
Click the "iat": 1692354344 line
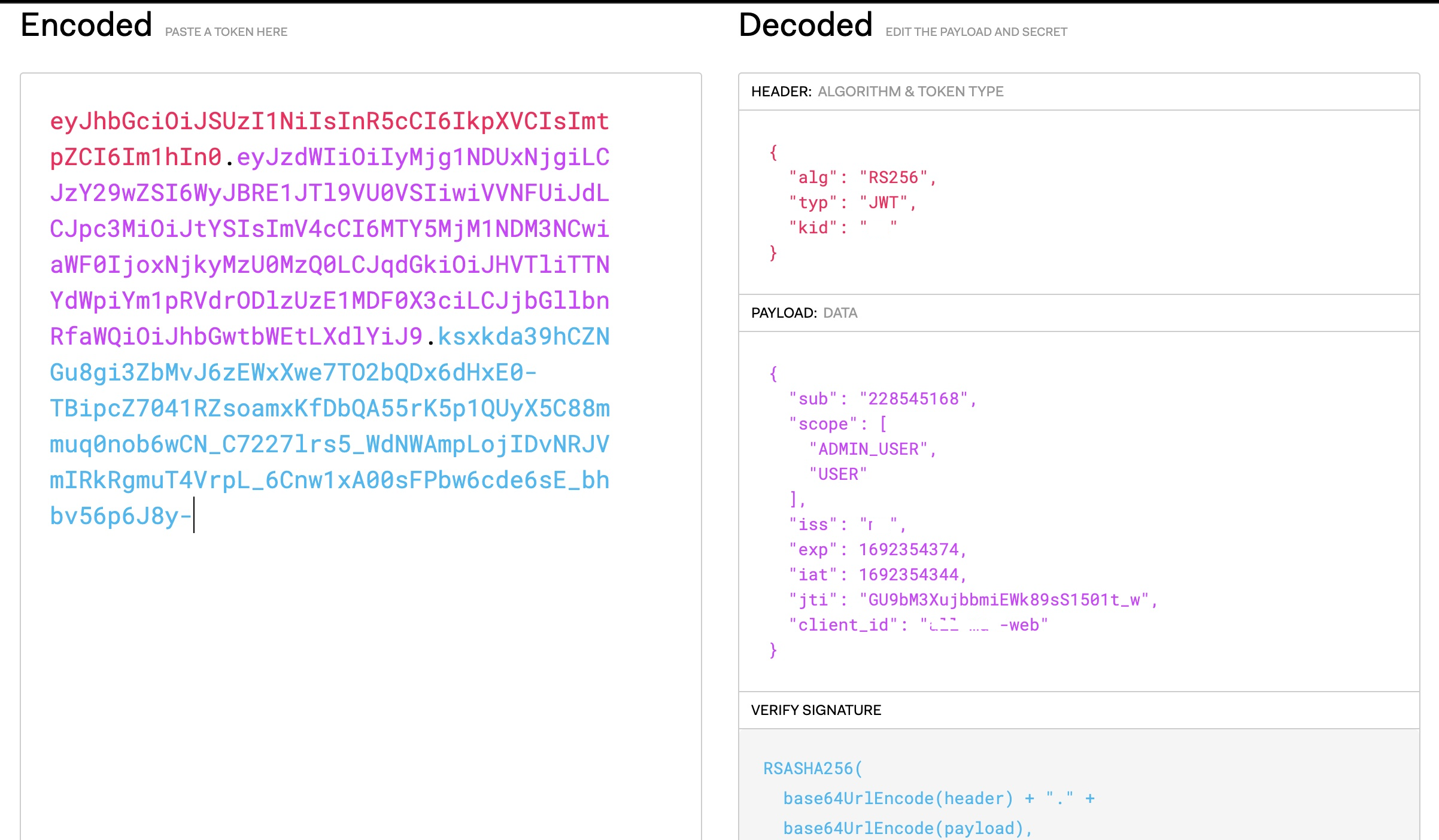point(878,575)
